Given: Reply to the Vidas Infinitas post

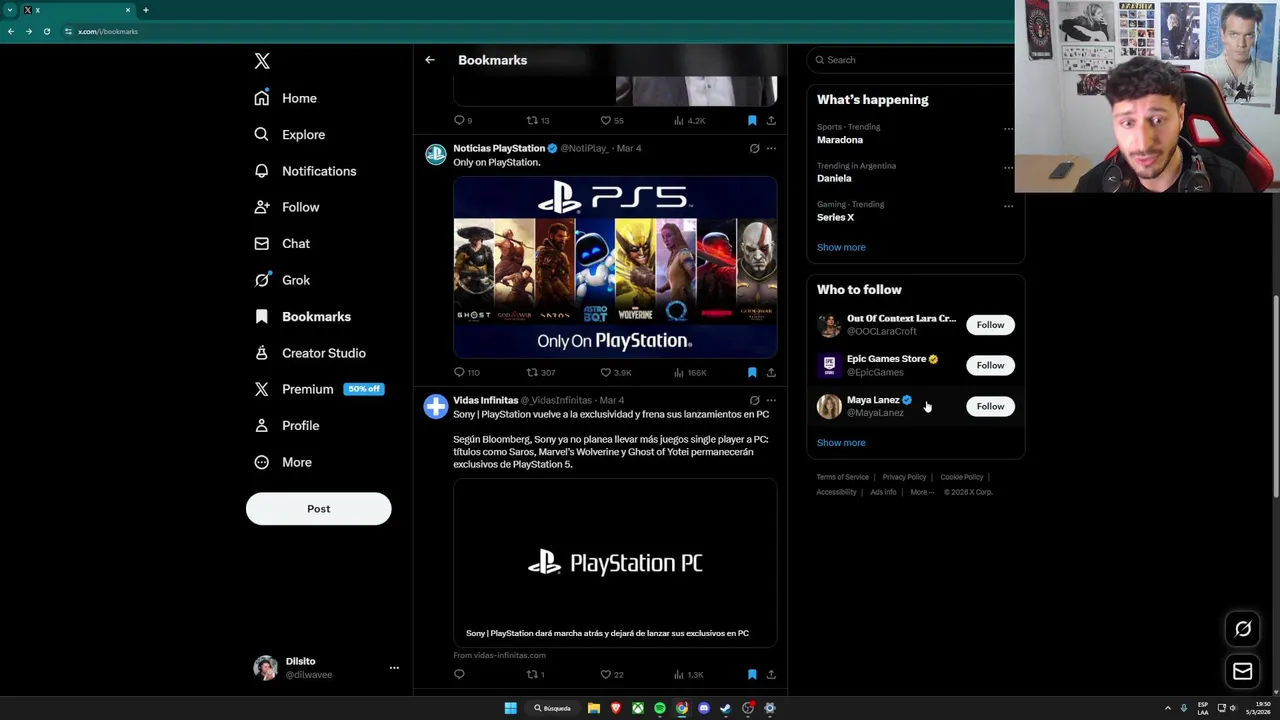Looking at the screenshot, I should coord(460,674).
